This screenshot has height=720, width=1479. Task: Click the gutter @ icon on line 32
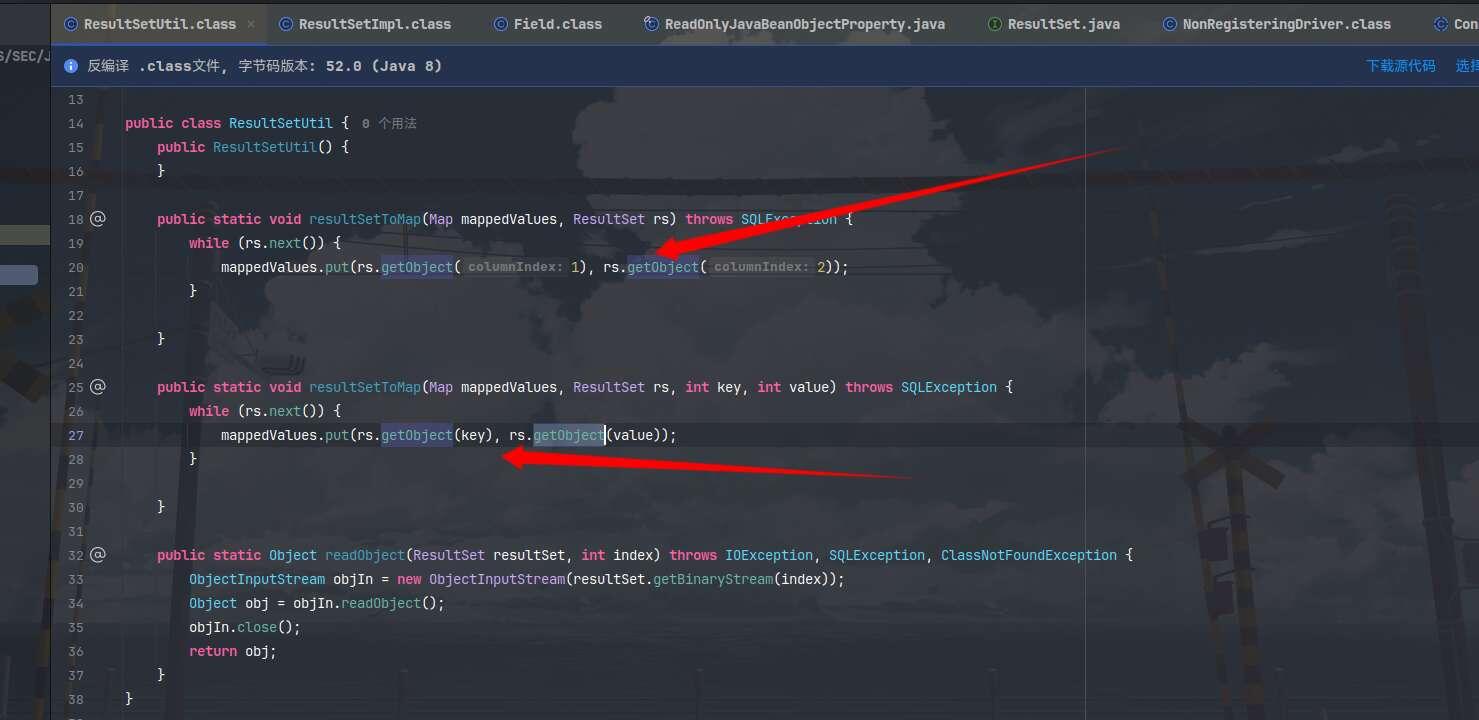coord(97,554)
